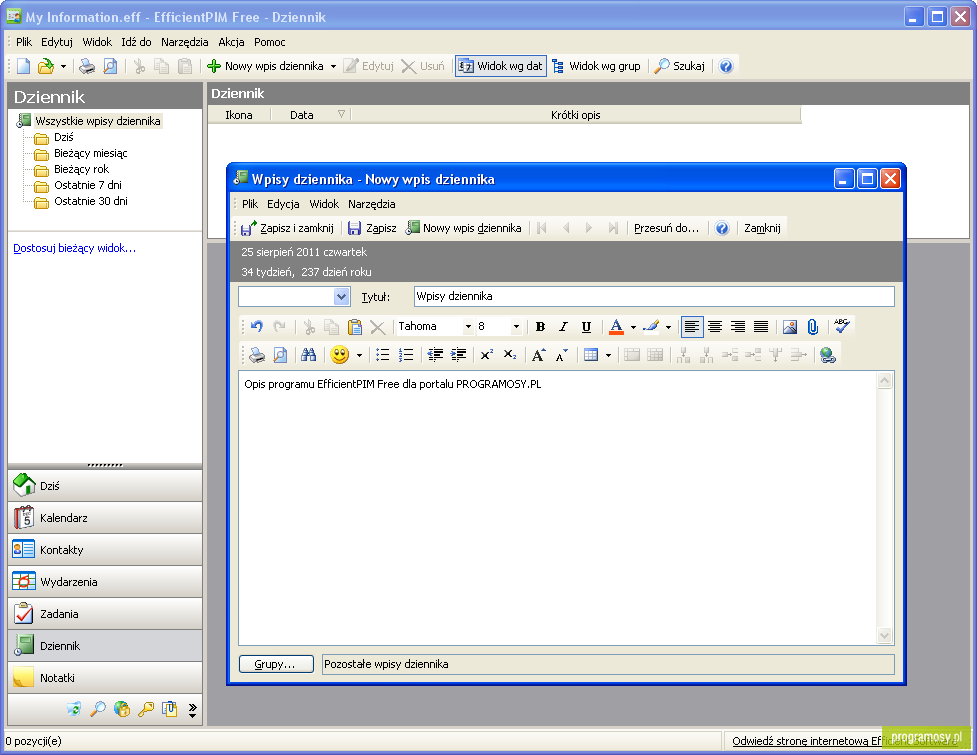Viewport: 977px width, 755px height.
Task: Click the editor print icon in second row
Action: pyautogui.click(x=257, y=355)
